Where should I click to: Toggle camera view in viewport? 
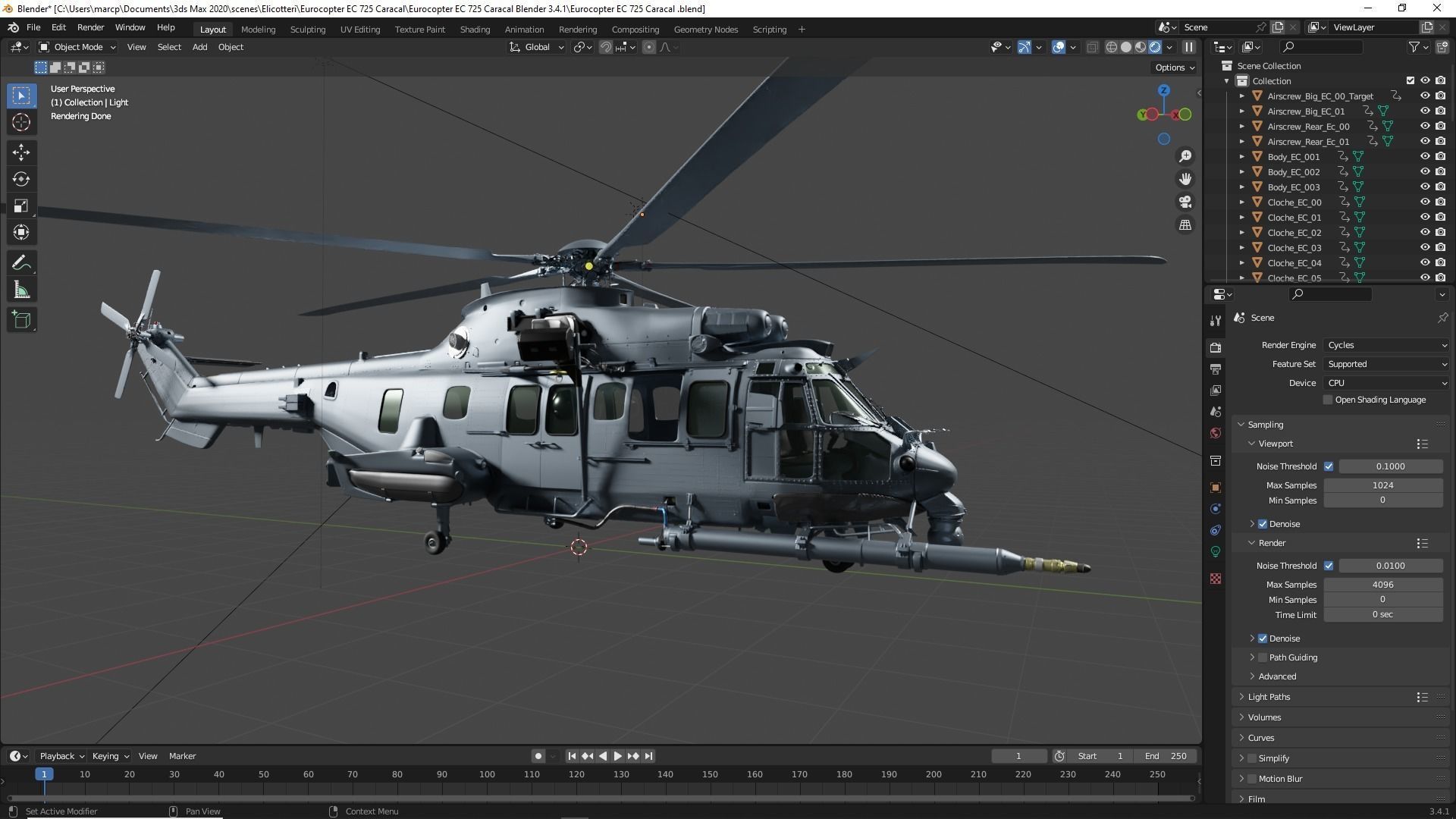[1185, 202]
